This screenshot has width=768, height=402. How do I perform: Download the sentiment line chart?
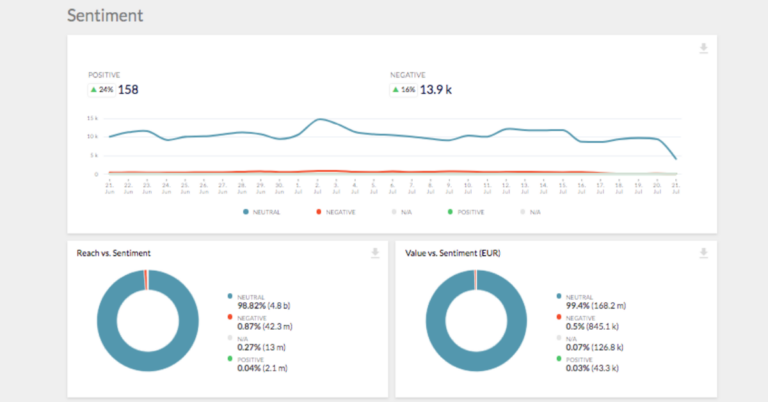click(704, 49)
